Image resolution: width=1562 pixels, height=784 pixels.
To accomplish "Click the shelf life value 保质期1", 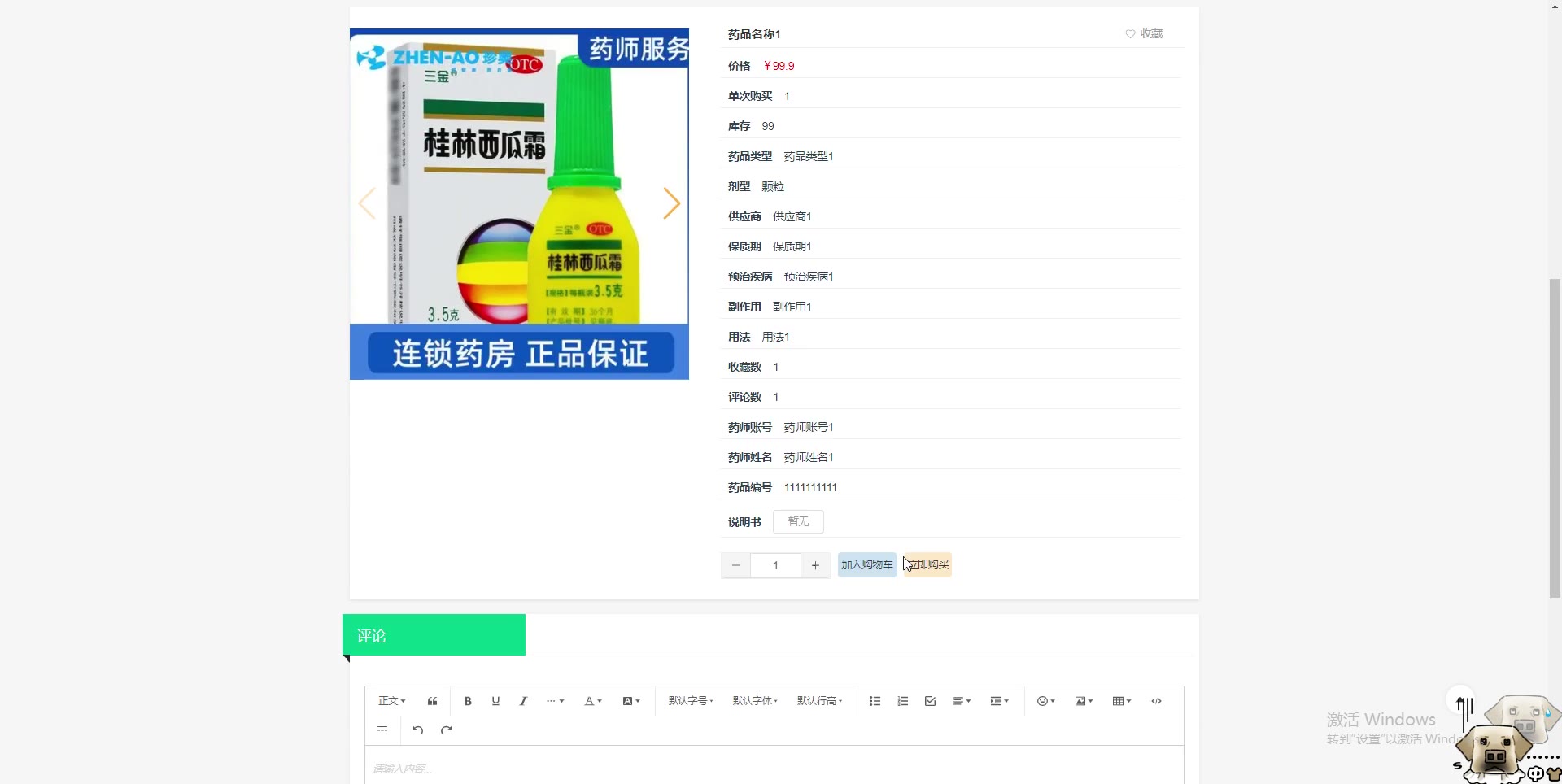I will point(792,246).
